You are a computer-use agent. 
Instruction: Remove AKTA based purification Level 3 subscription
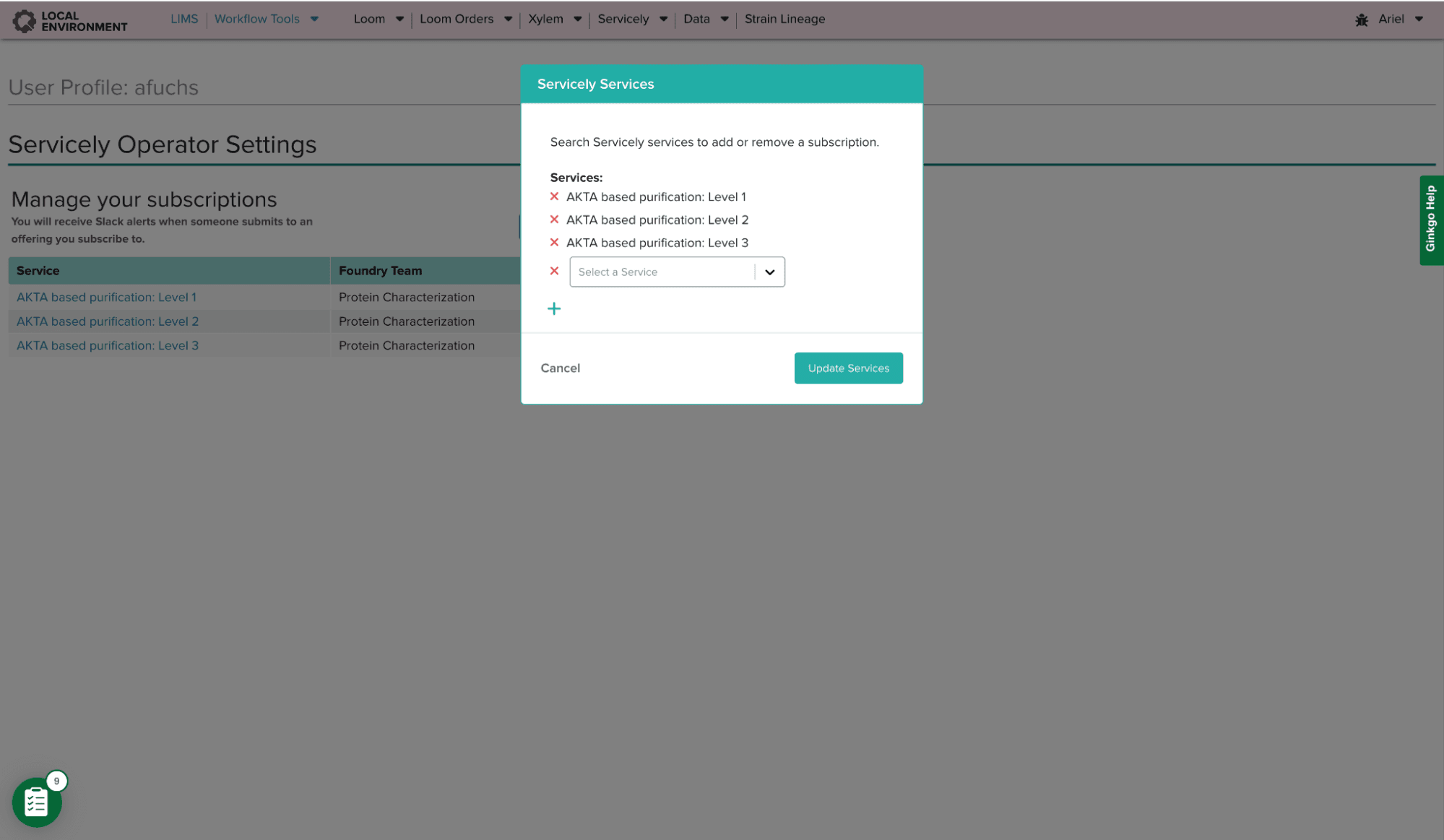554,243
